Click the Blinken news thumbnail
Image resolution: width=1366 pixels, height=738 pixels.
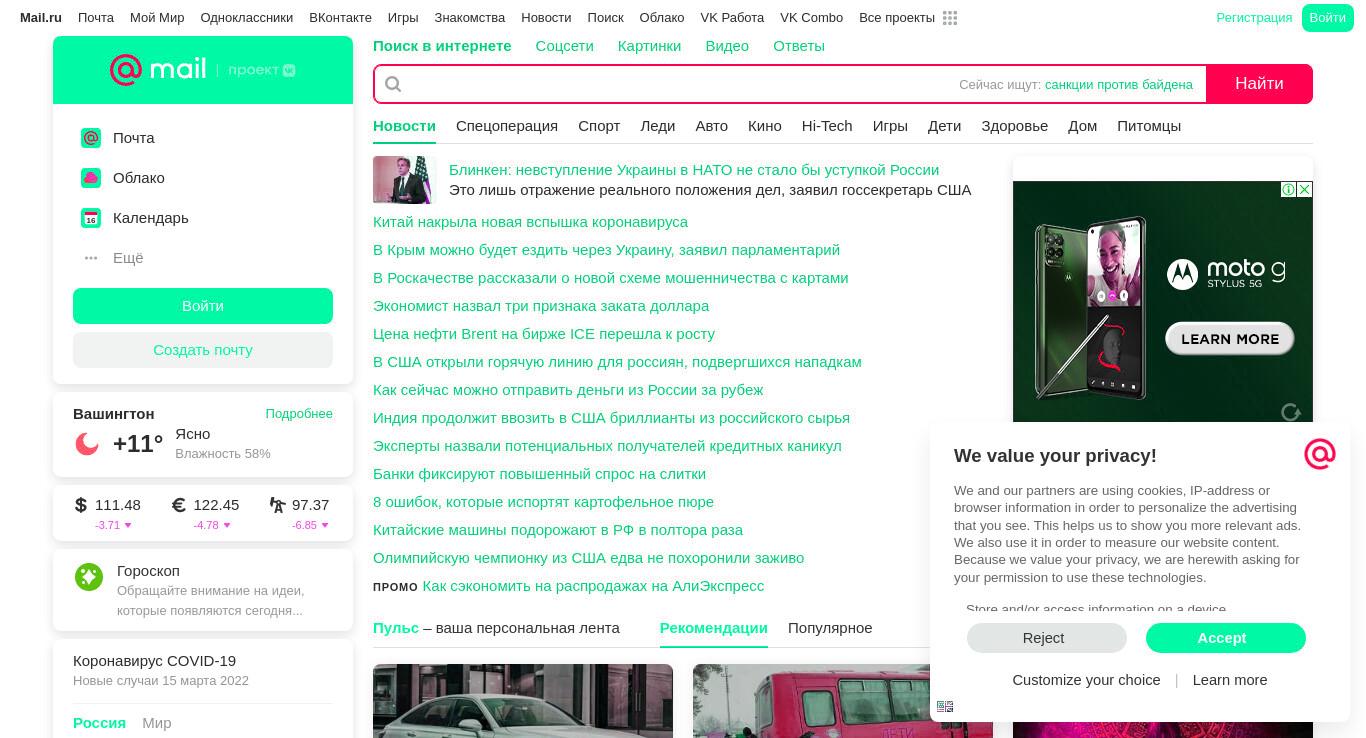pyautogui.click(x=405, y=180)
